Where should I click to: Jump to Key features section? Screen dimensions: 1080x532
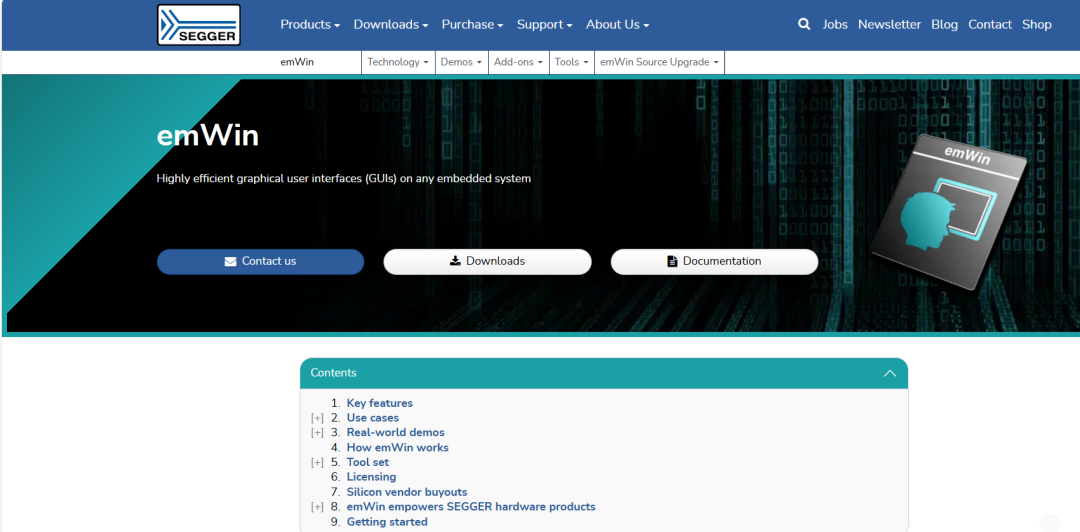point(380,403)
